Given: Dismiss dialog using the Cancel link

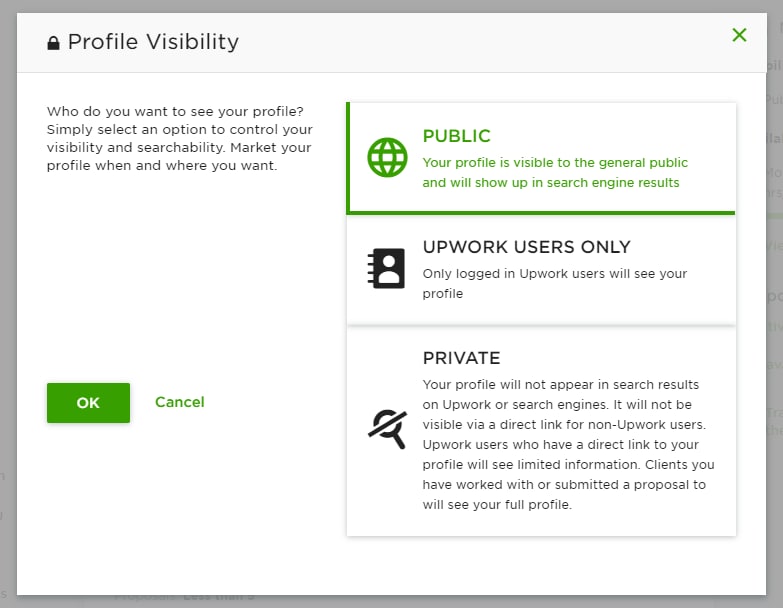Looking at the screenshot, I should click(x=180, y=402).
